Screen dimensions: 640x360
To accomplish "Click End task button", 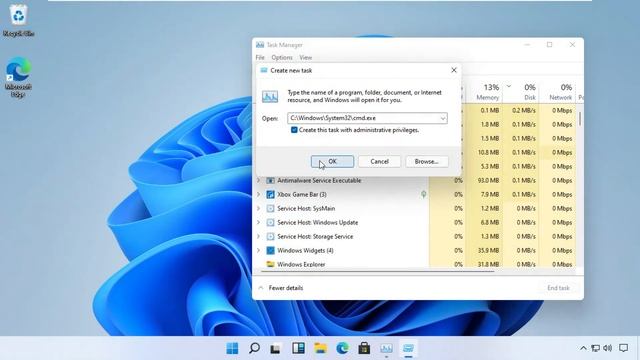I will click(558, 288).
